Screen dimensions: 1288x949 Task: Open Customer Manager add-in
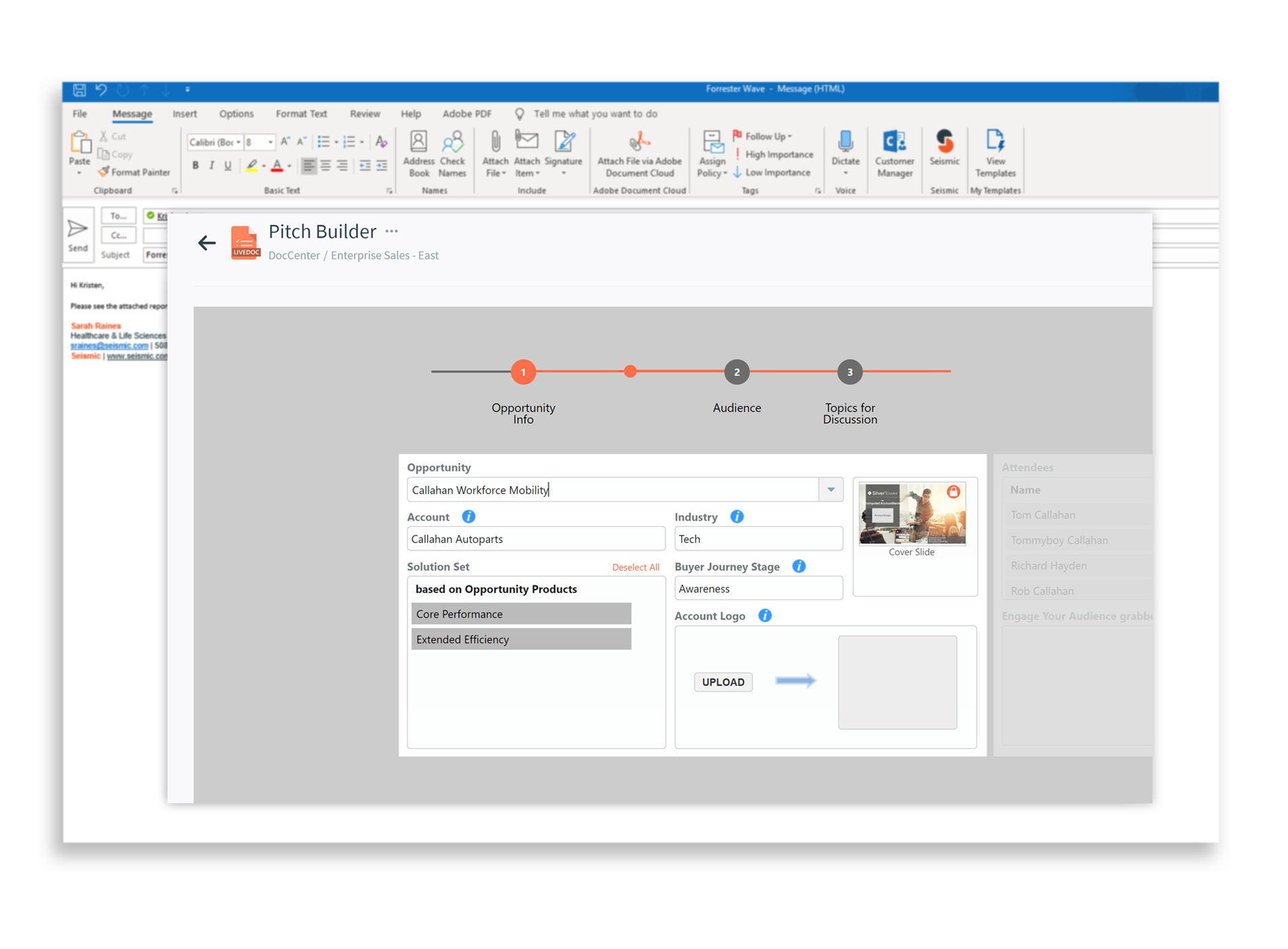[x=894, y=154]
